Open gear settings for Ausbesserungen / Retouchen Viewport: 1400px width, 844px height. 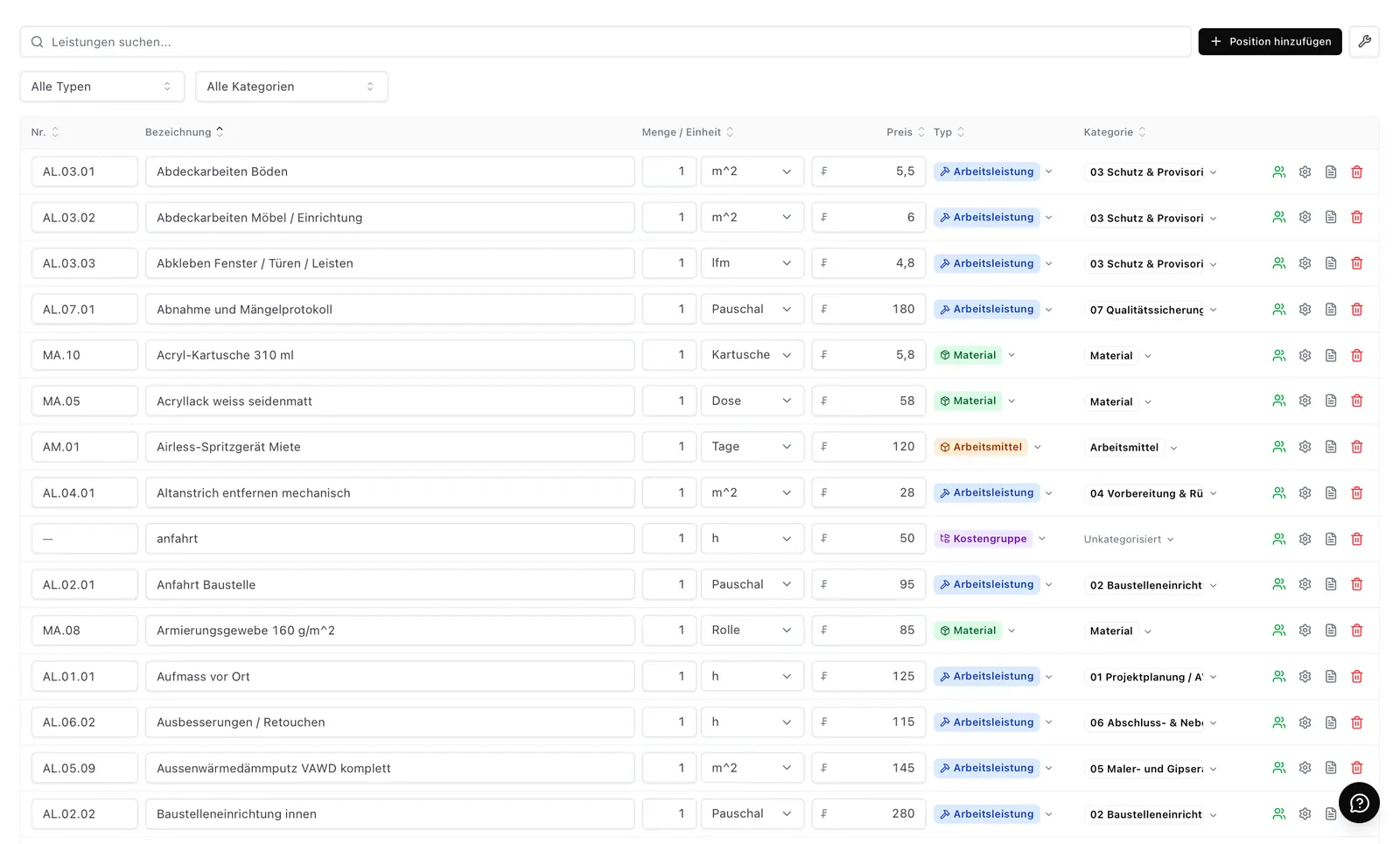pyautogui.click(x=1305, y=722)
